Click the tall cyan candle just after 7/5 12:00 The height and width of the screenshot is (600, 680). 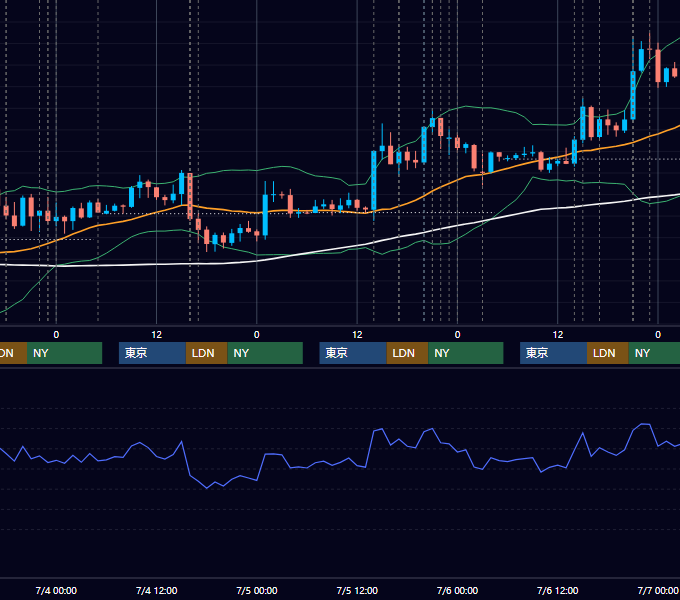click(x=374, y=180)
